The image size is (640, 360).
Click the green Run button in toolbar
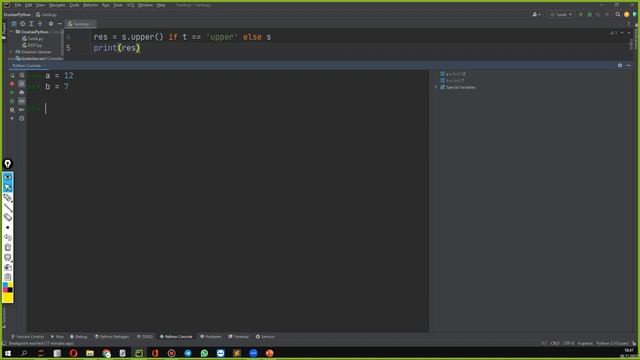click(x=581, y=14)
